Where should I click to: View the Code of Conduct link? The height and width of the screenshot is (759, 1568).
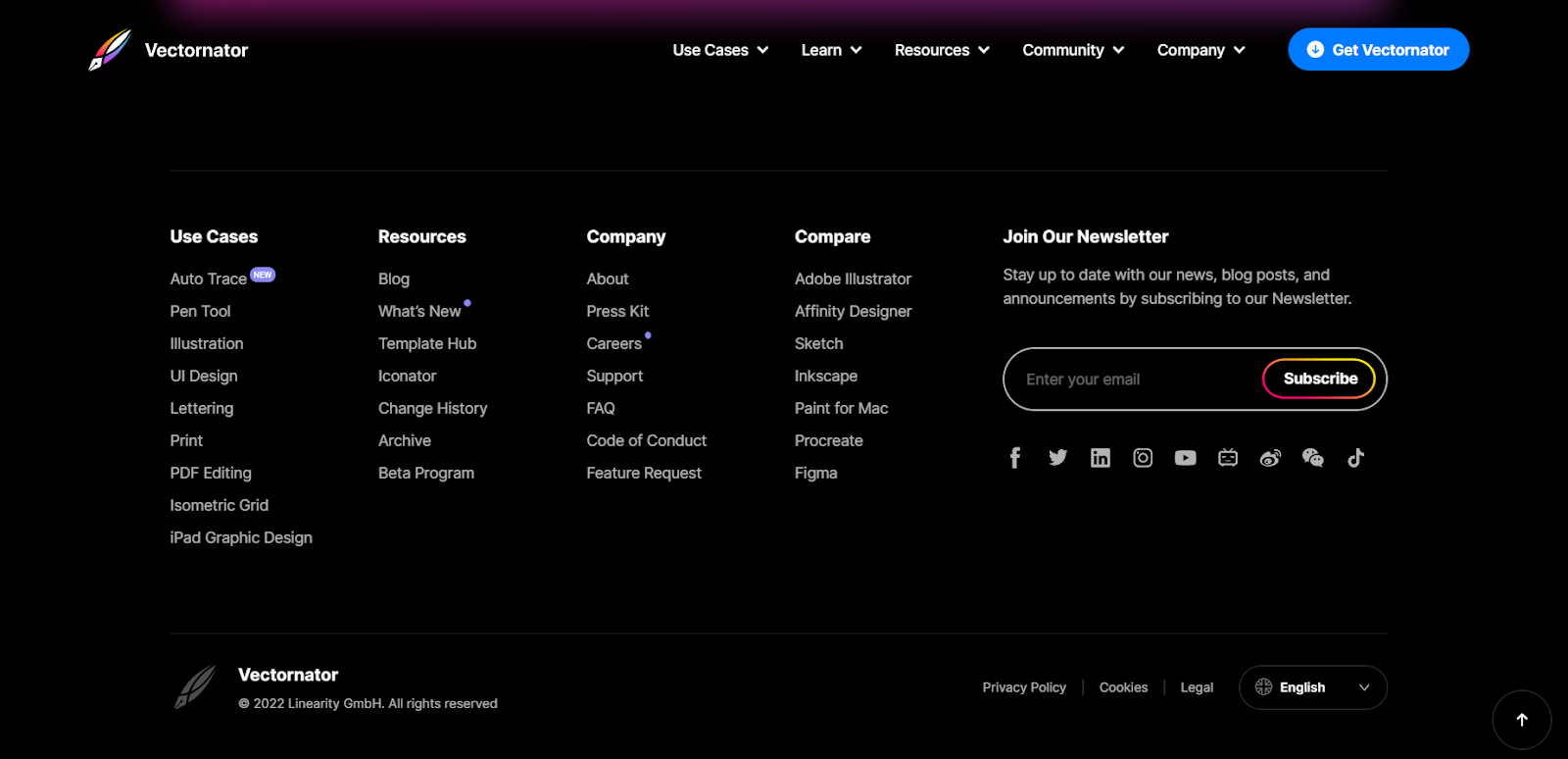(x=647, y=441)
